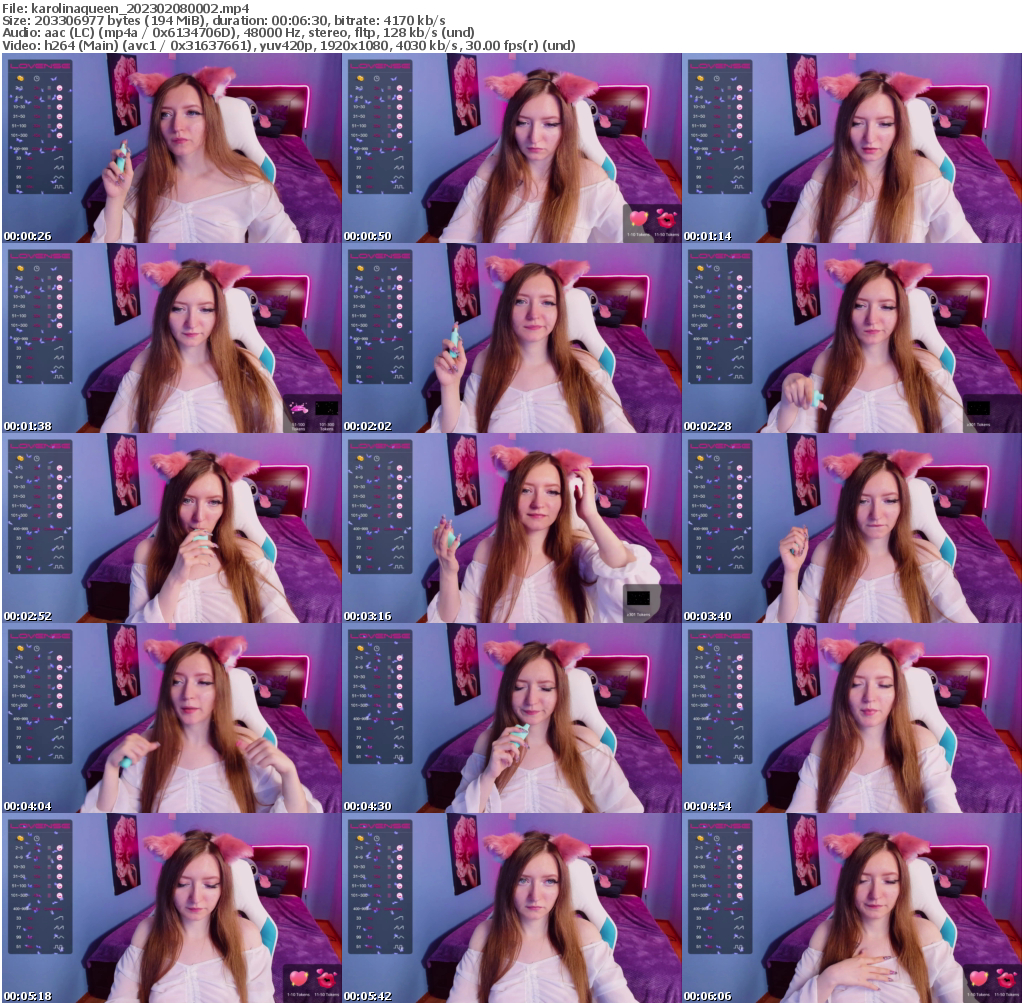Click the clock icon in the tip menu
1024x1003 pixels.
(37, 78)
